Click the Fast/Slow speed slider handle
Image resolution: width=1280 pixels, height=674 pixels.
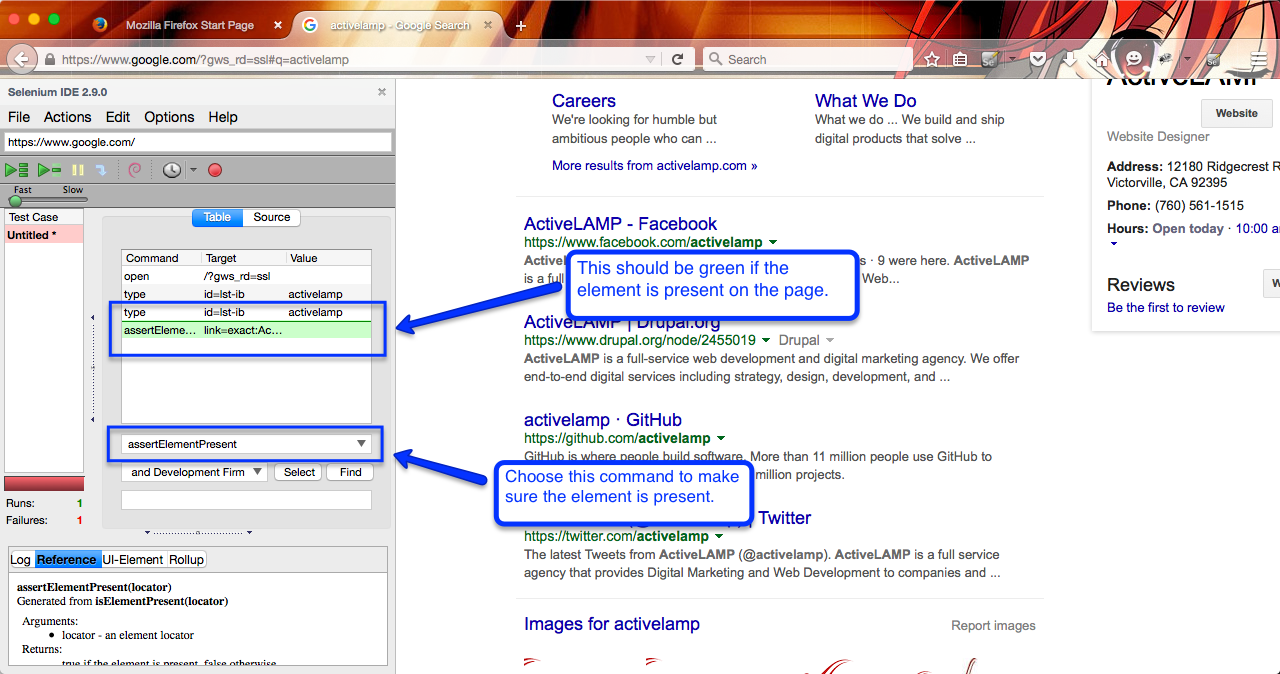(x=15, y=201)
